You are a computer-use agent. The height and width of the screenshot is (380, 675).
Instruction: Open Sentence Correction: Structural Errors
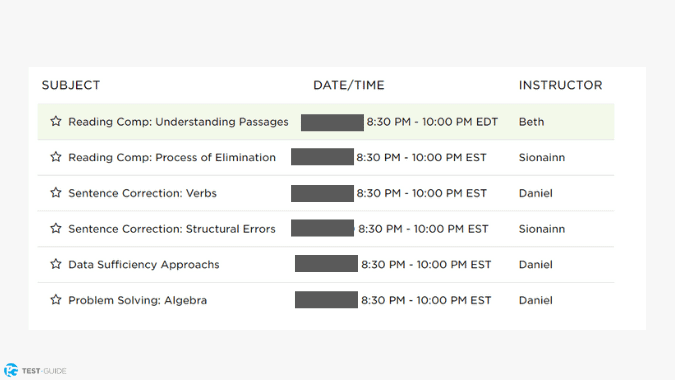coord(172,229)
